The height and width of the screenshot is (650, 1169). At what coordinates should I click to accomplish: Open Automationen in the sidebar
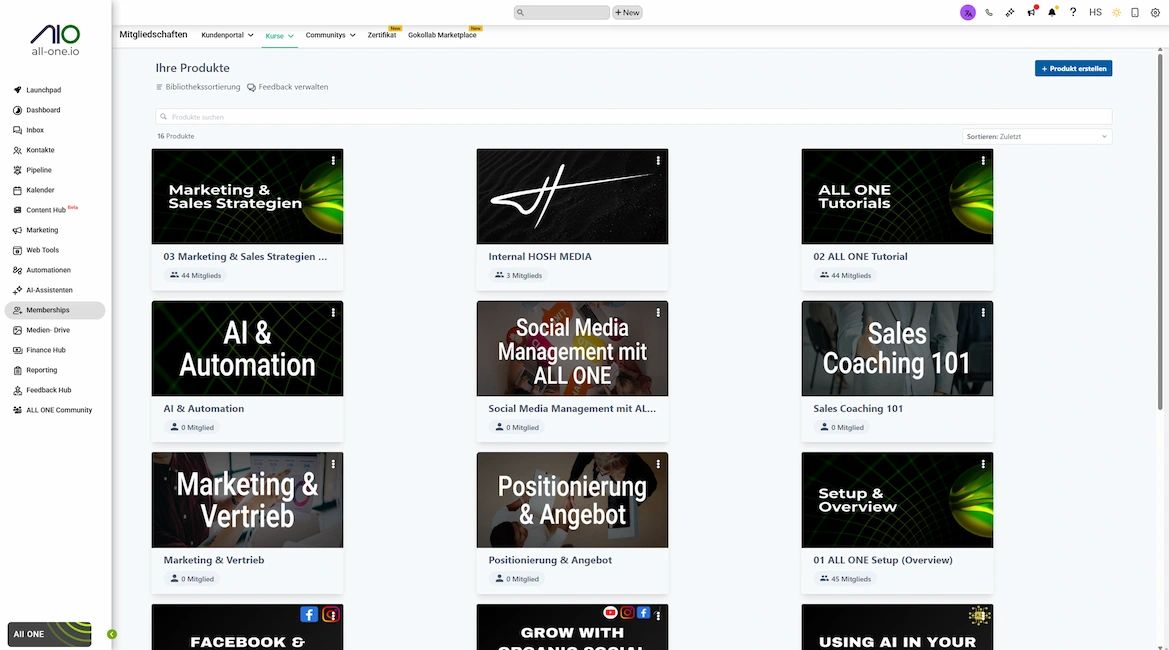(x=48, y=271)
